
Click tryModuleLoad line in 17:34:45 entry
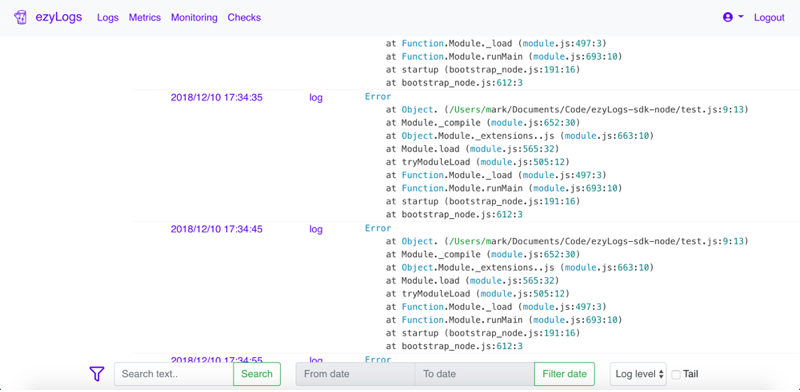point(478,293)
